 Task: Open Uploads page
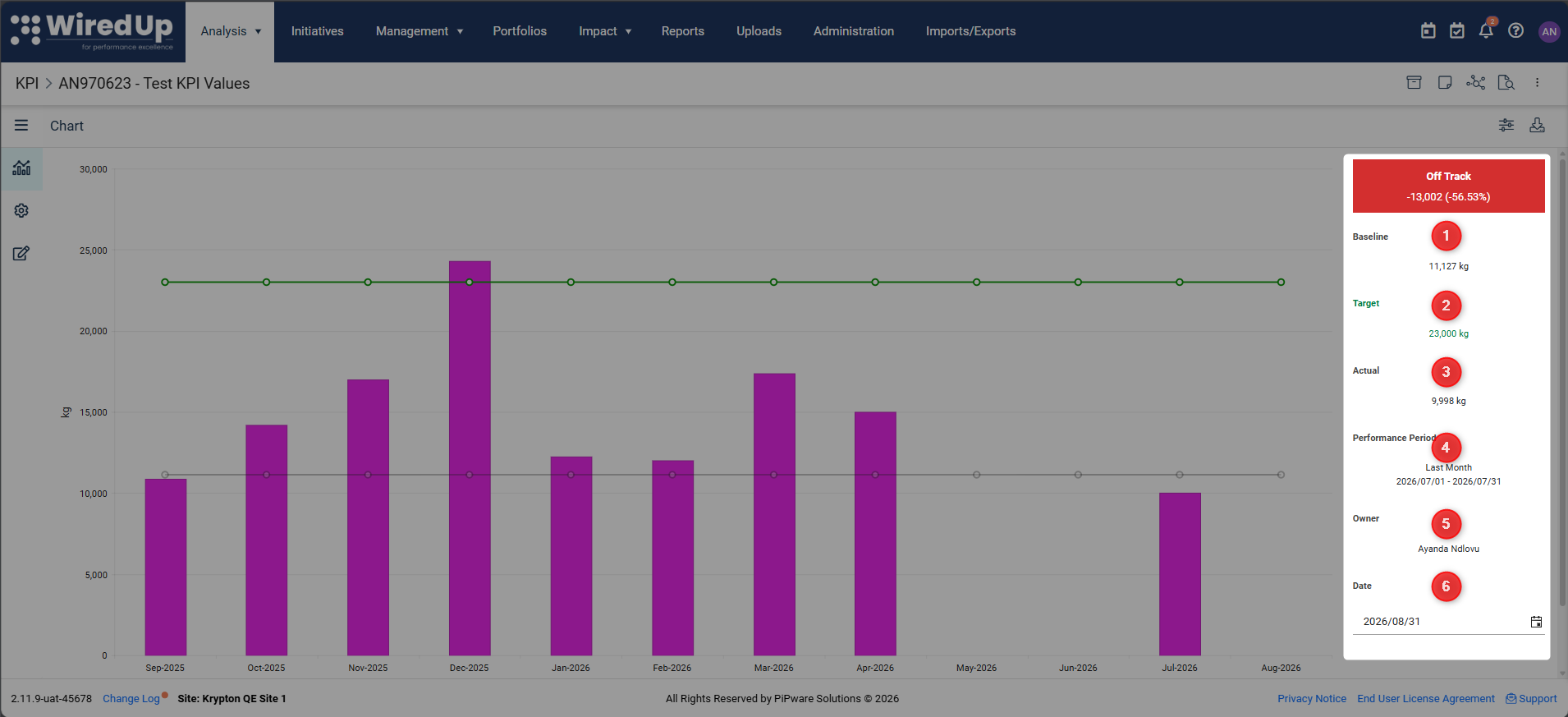click(x=759, y=31)
